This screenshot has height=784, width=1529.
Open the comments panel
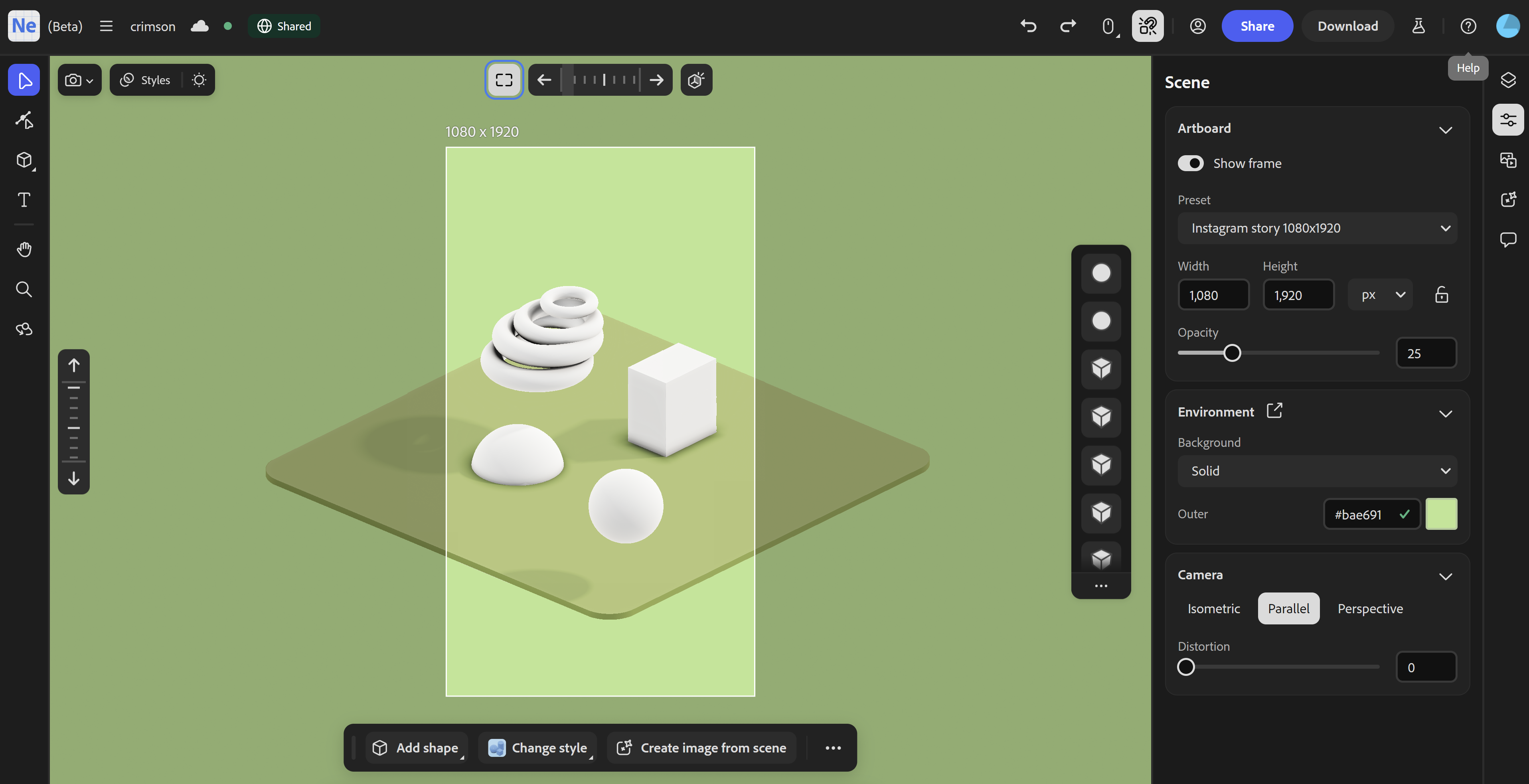click(x=1507, y=240)
